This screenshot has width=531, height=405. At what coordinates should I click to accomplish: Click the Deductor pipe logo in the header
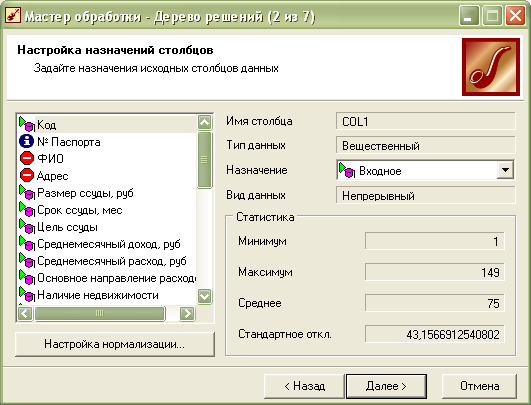tap(491, 67)
